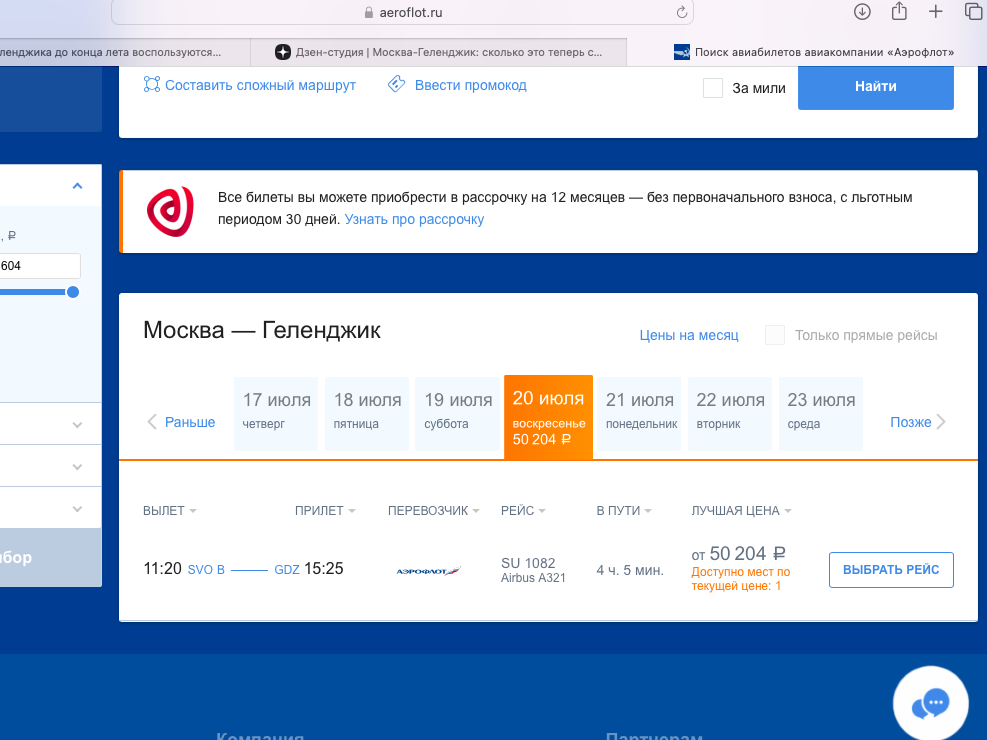Click the от 50 204 ₽ price
This screenshot has width=987, height=740.
point(738,554)
